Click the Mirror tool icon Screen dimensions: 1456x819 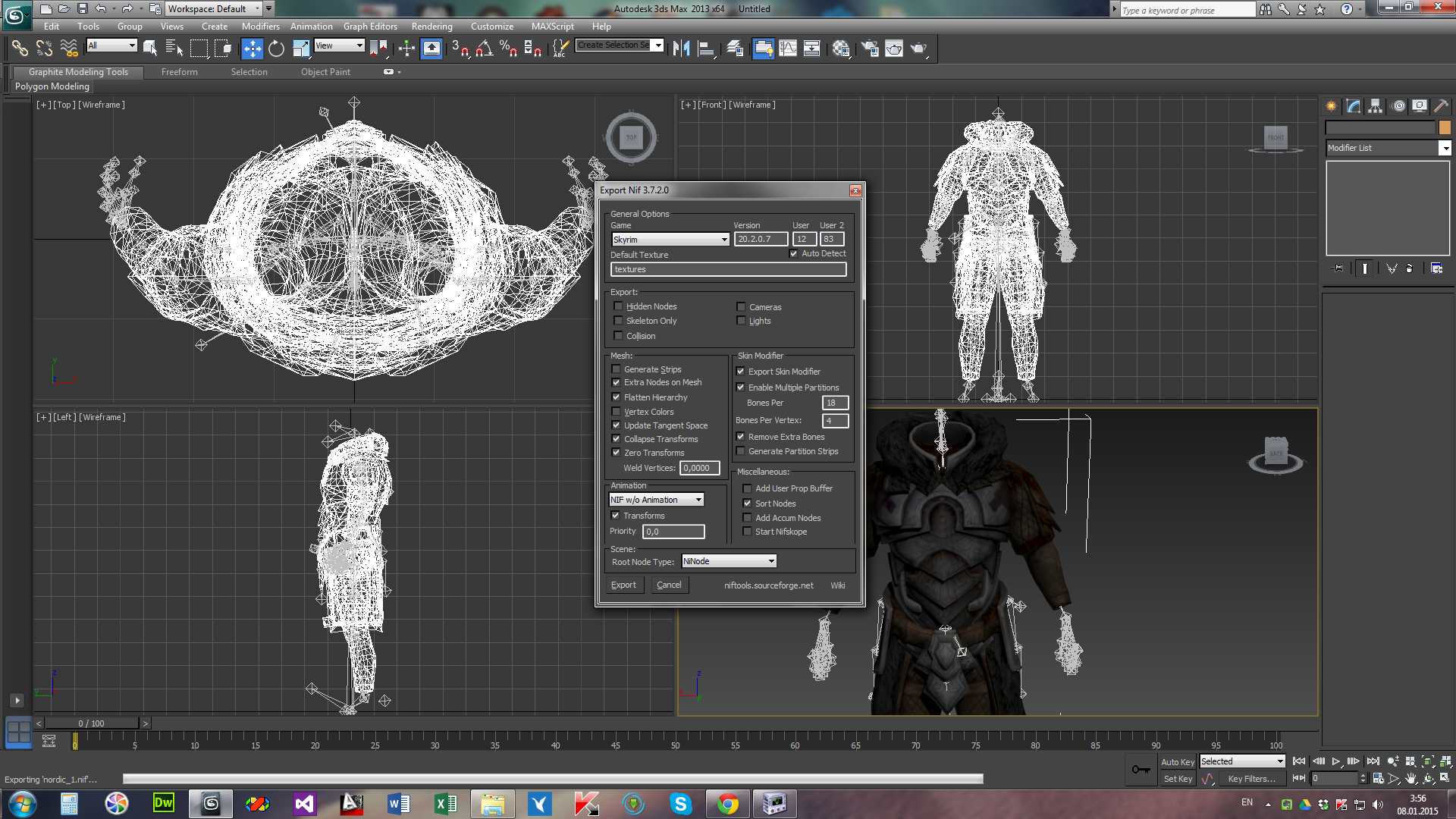point(681,49)
